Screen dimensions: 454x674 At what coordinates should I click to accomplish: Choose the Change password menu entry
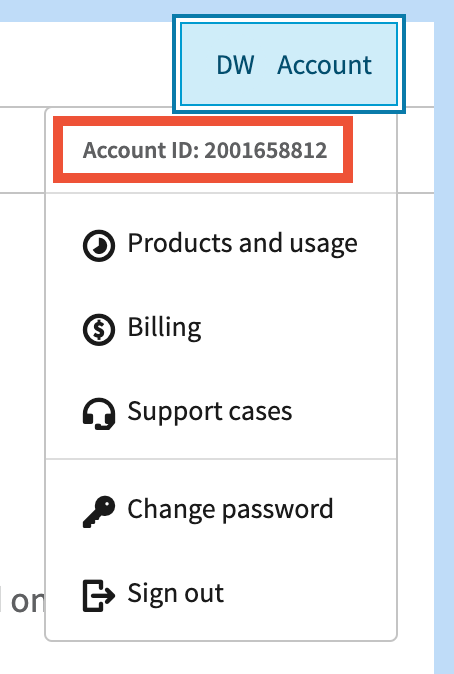(x=221, y=511)
